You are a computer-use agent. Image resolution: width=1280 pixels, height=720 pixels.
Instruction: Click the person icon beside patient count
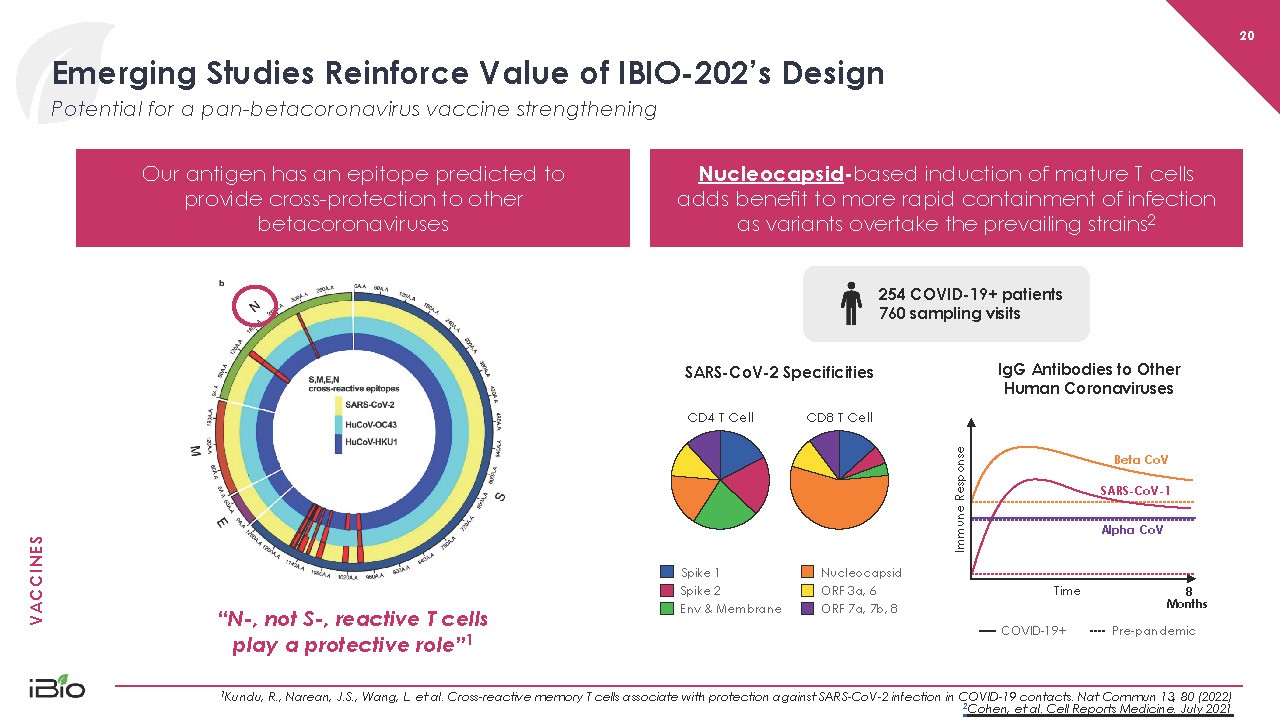(x=851, y=303)
